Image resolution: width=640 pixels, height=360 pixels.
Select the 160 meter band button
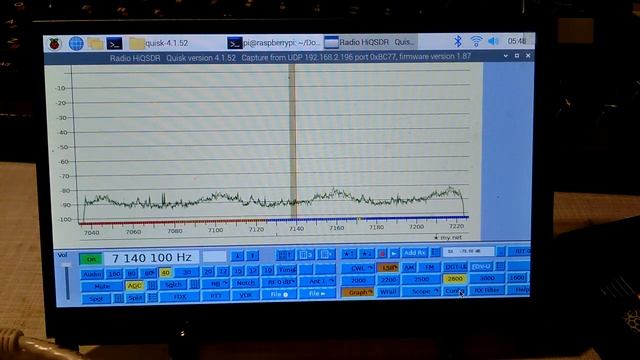pyautogui.click(x=115, y=273)
